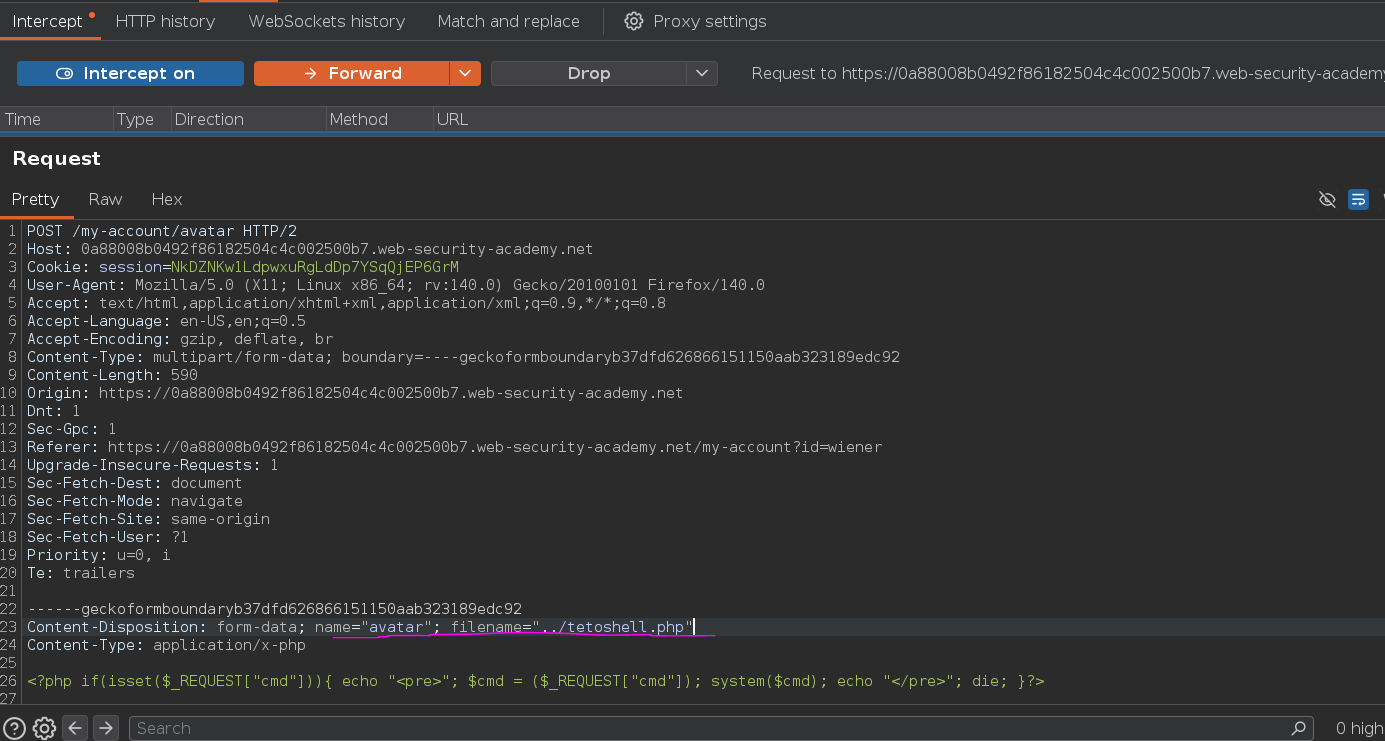1385x741 pixels.
Task: Click the User-Agent header line
Action: (396, 285)
